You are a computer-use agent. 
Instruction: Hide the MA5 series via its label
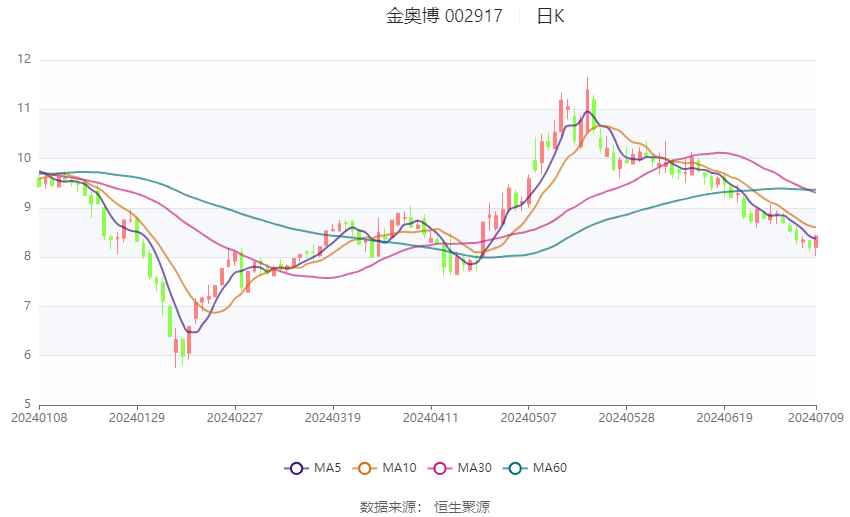[327, 468]
